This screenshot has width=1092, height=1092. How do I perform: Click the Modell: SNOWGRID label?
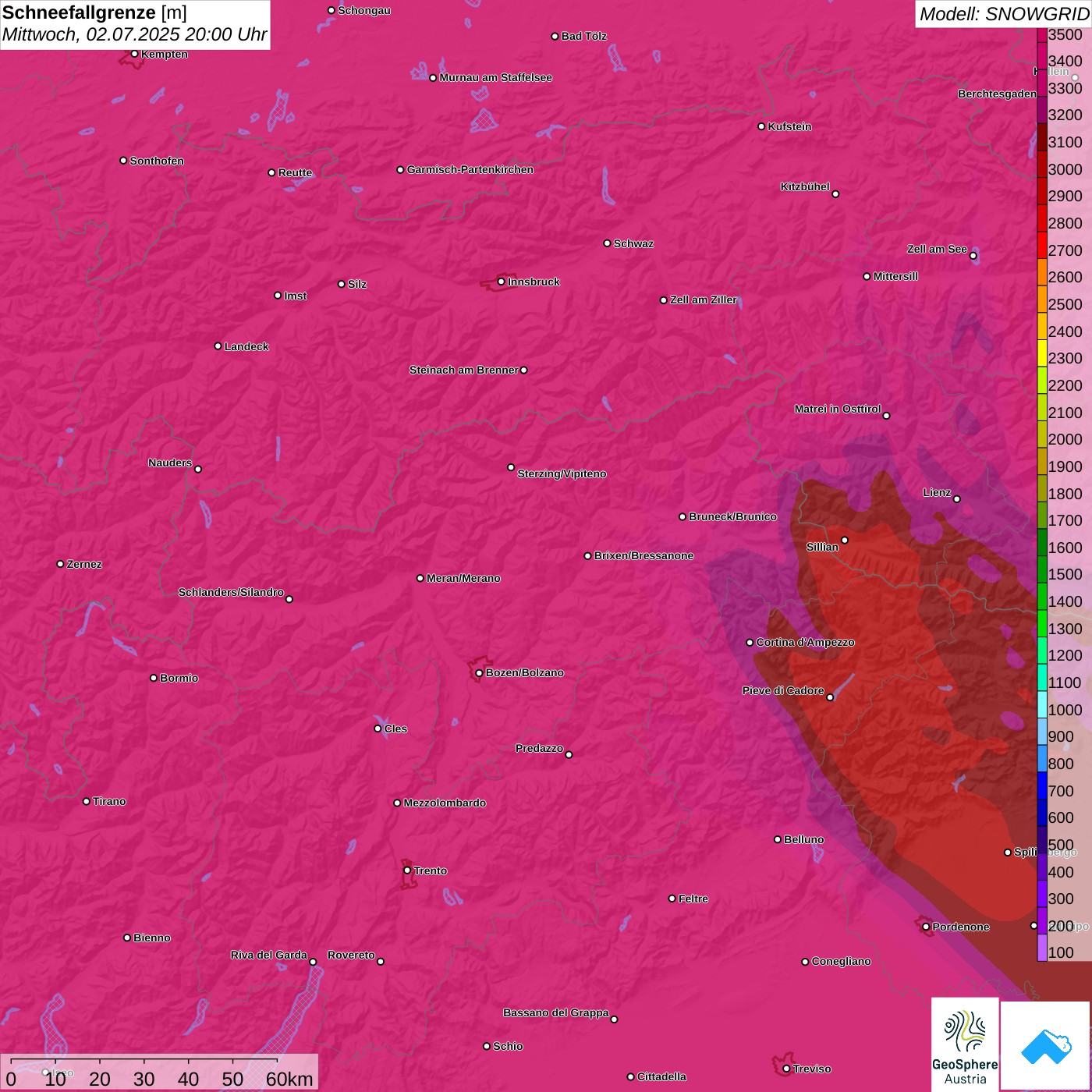click(1004, 13)
